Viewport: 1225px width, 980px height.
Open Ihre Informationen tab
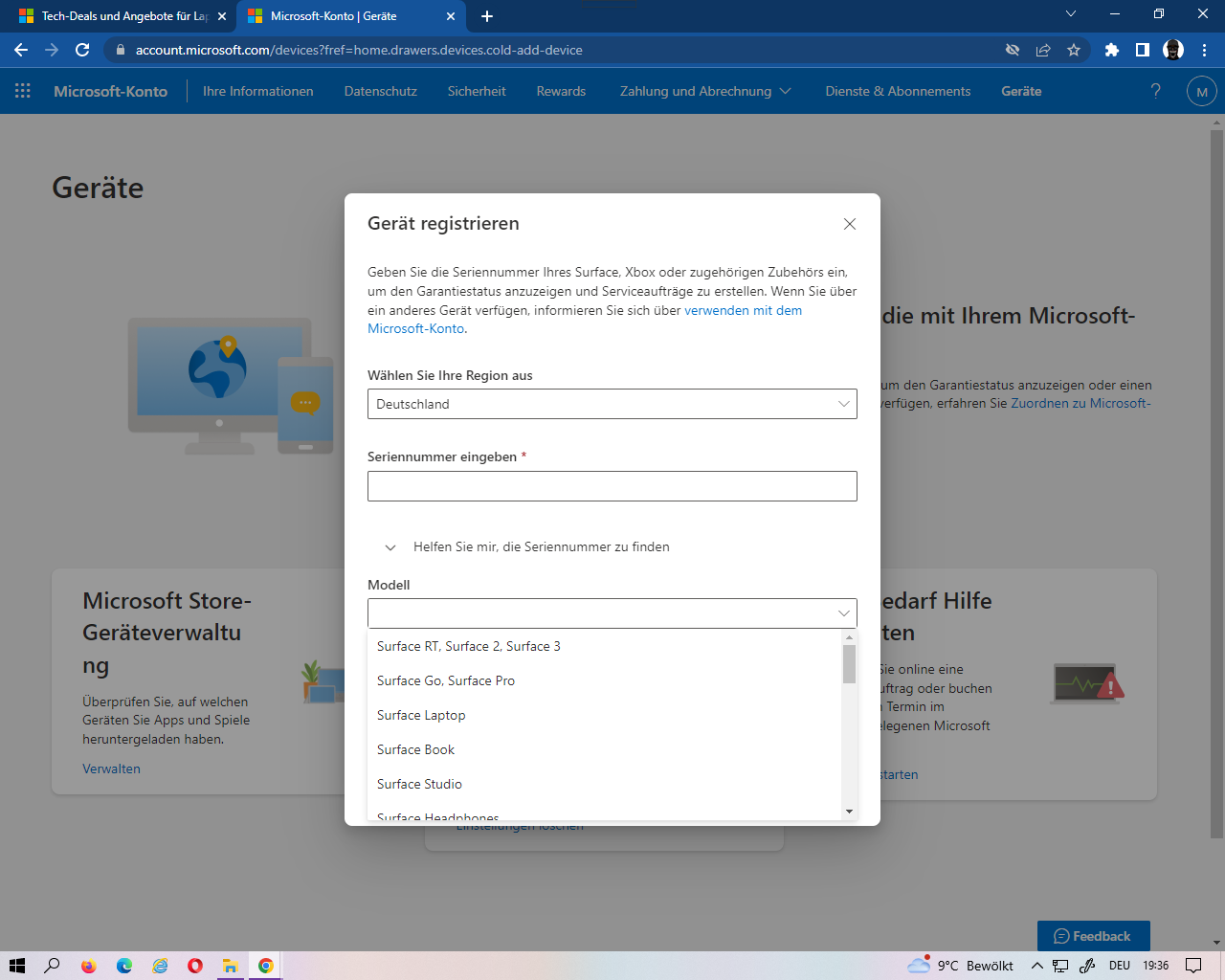tap(258, 91)
